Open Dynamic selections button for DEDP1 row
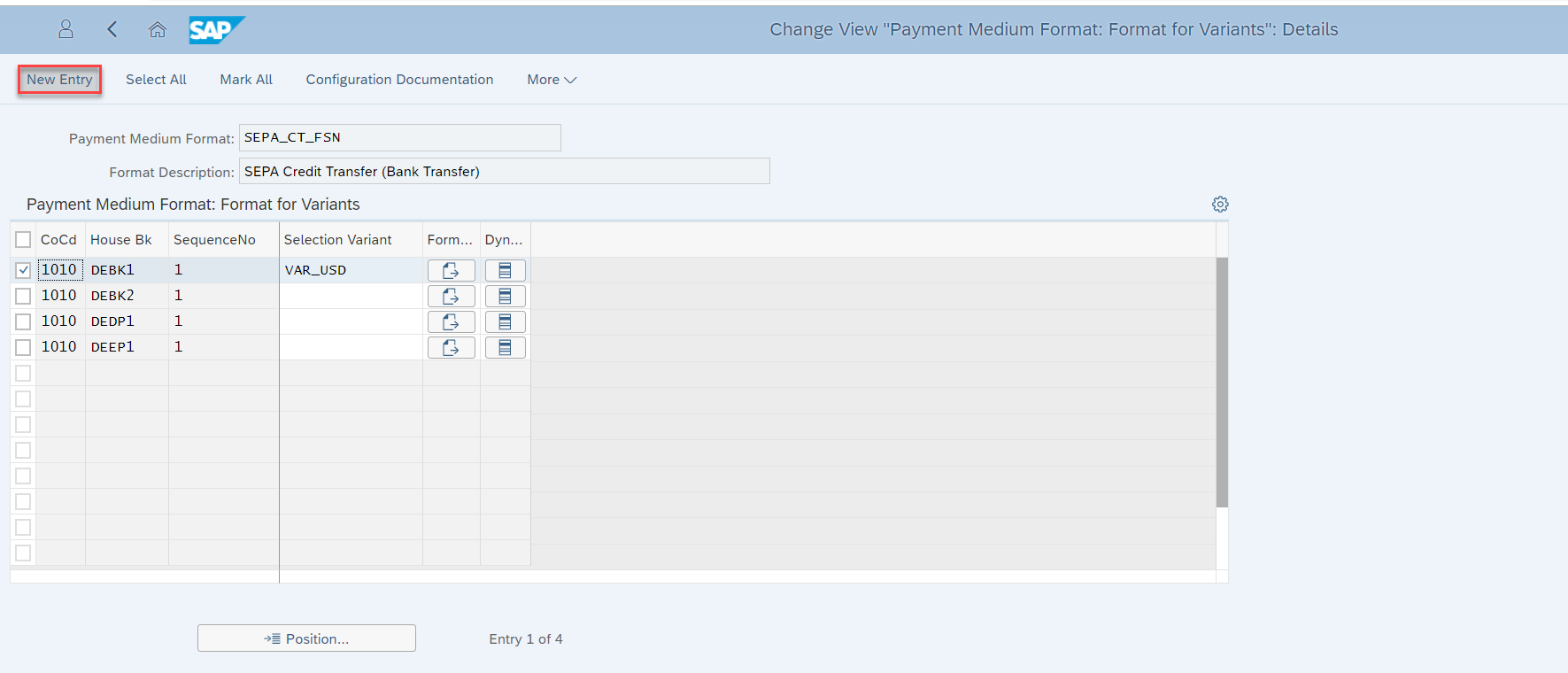The height and width of the screenshot is (673, 1568). coord(506,321)
